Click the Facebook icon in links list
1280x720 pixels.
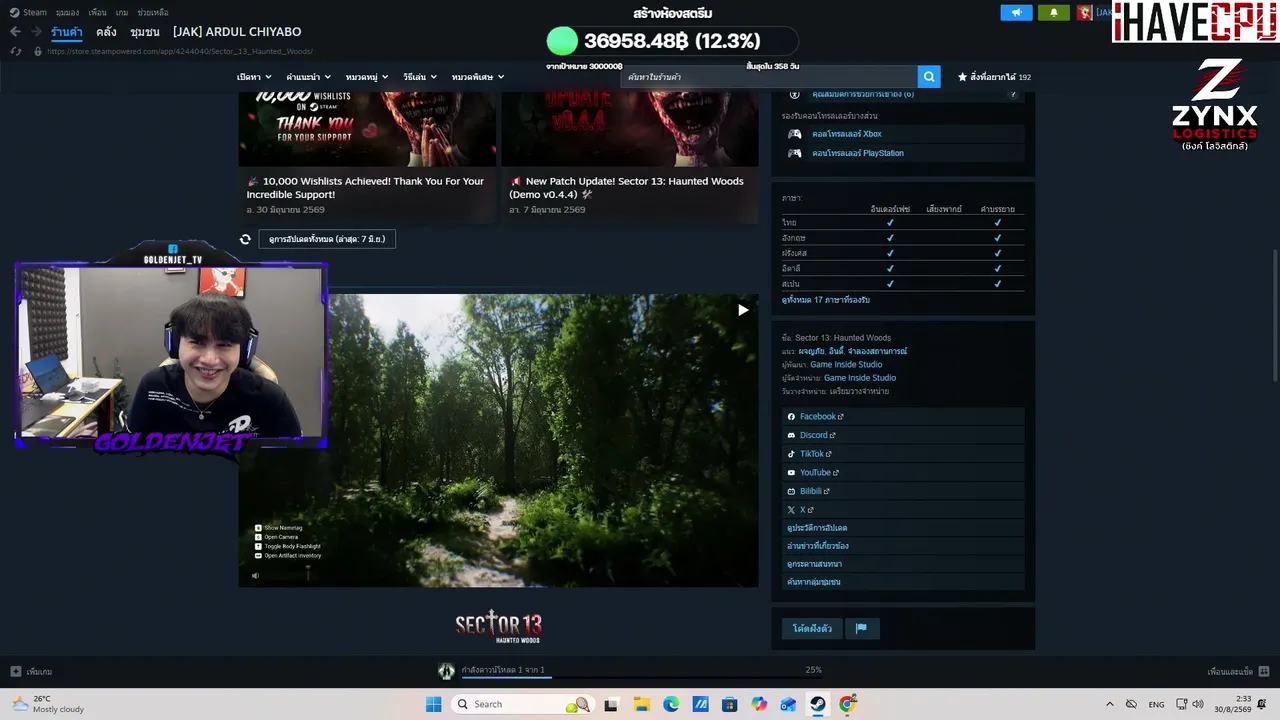click(x=791, y=417)
